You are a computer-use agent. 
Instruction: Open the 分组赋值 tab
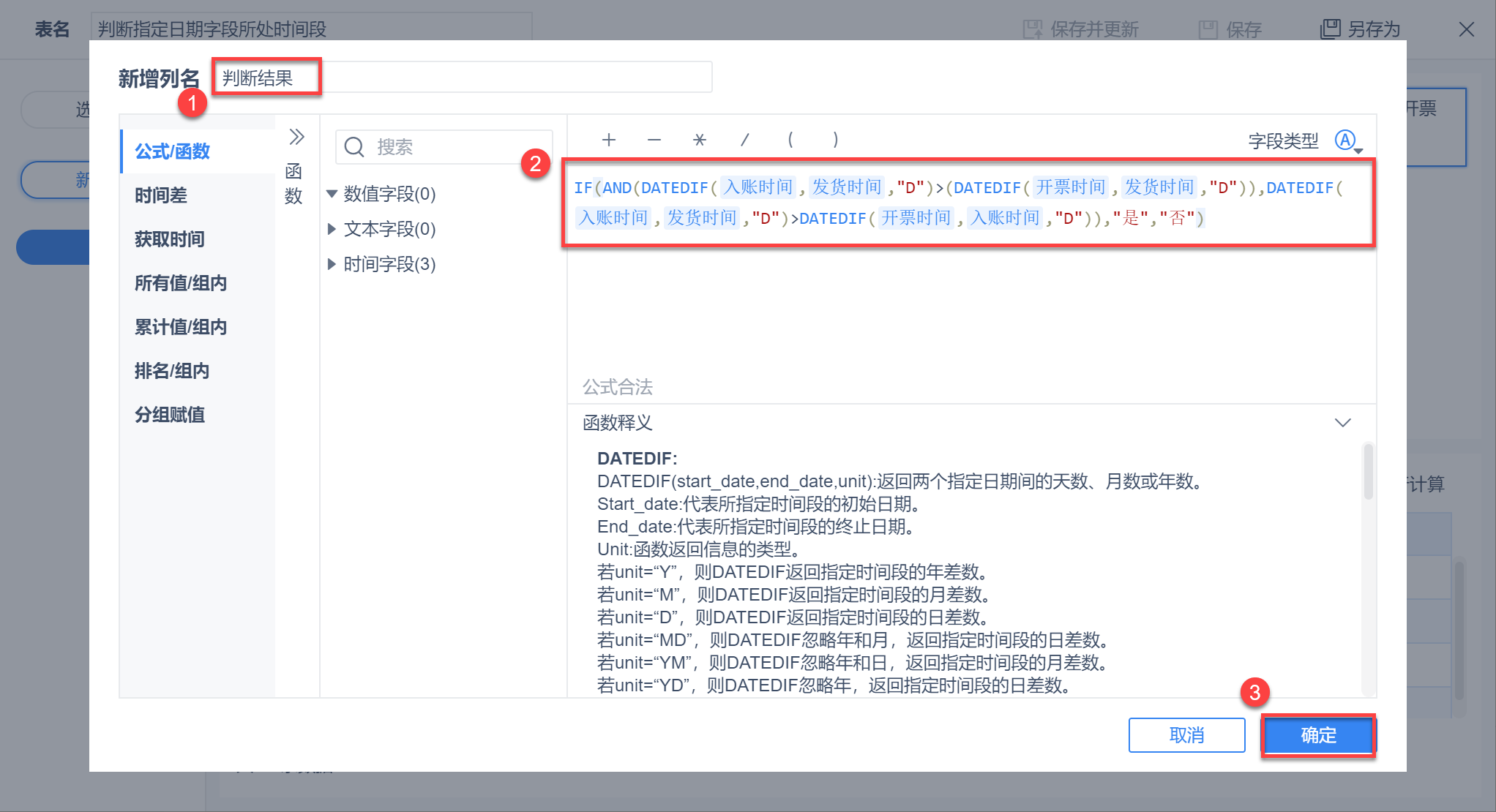[x=170, y=415]
